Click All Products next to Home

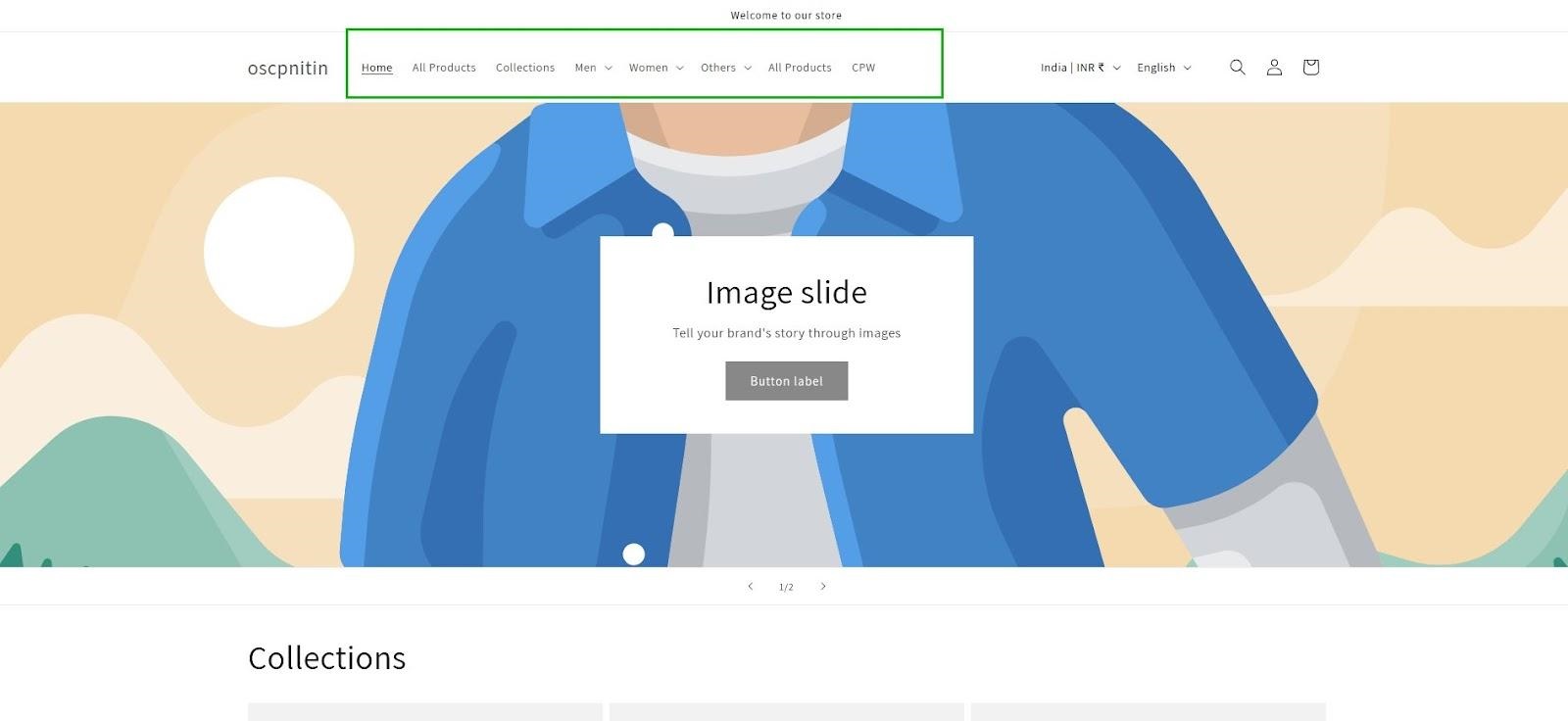[444, 68]
